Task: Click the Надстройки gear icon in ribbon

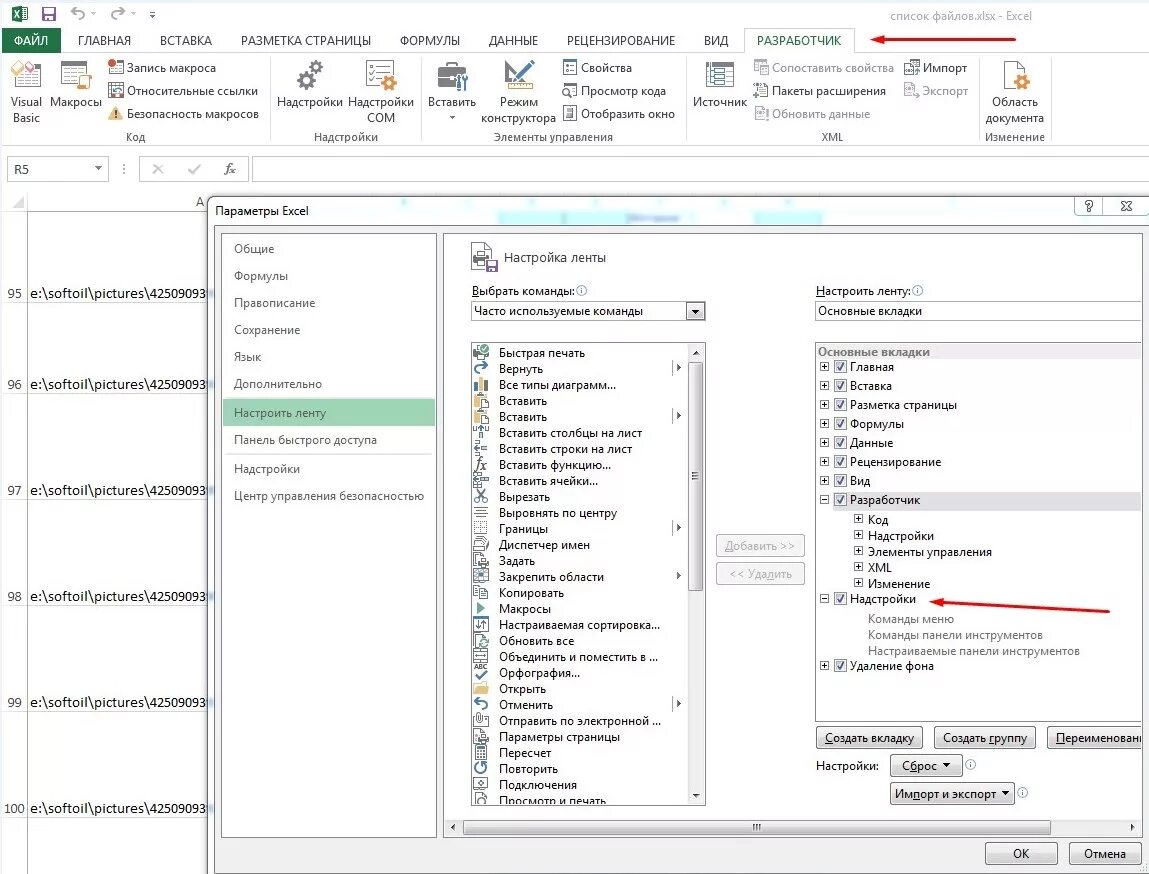Action: click(x=309, y=85)
